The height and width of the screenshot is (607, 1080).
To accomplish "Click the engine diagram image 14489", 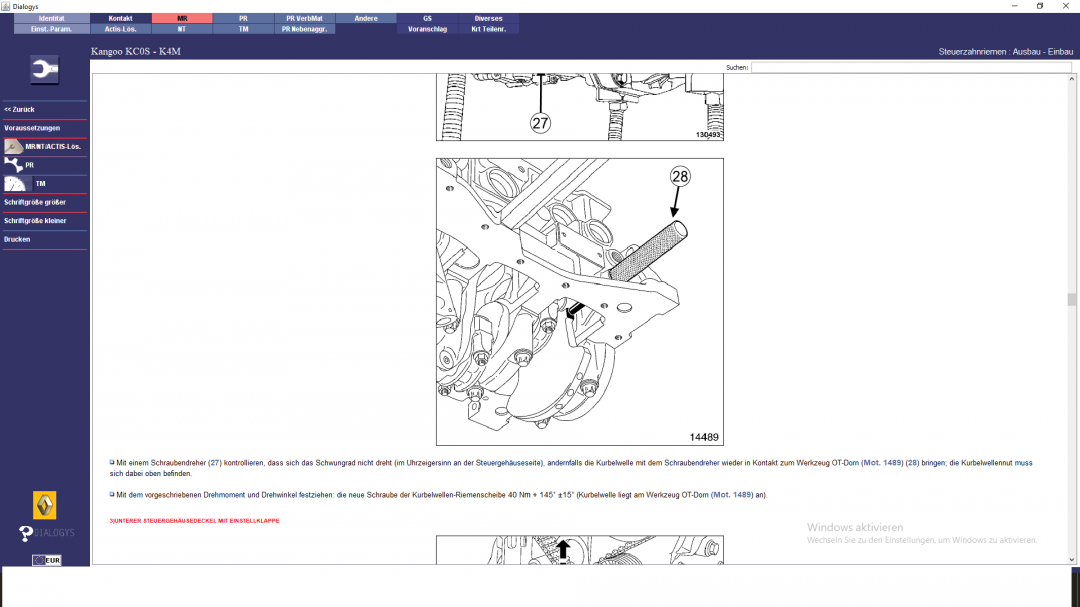I will point(580,302).
